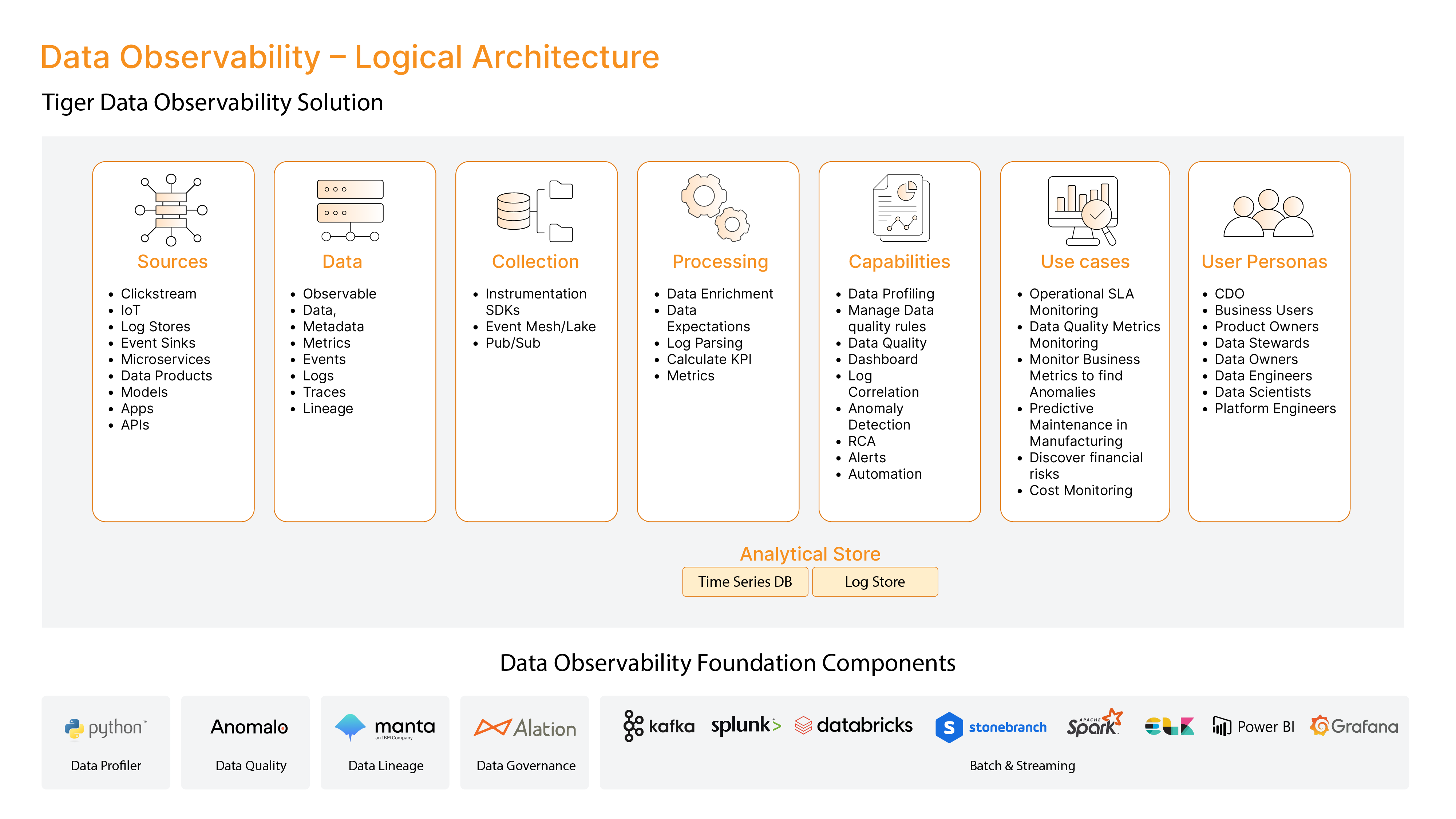The width and height of the screenshot is (1456, 819).
Task: Click the Log Store analytical store button
Action: pyautogui.click(x=873, y=580)
